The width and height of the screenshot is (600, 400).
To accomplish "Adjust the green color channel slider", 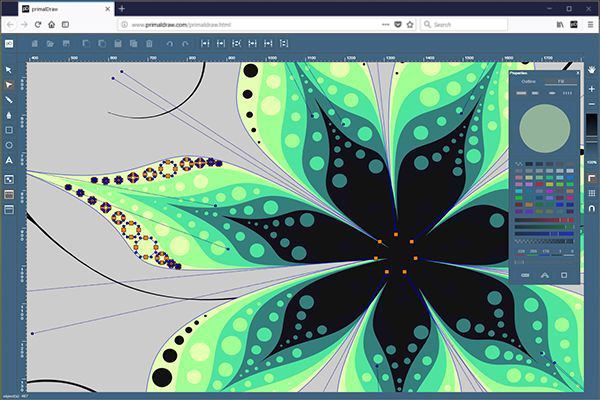I will coord(544,227).
